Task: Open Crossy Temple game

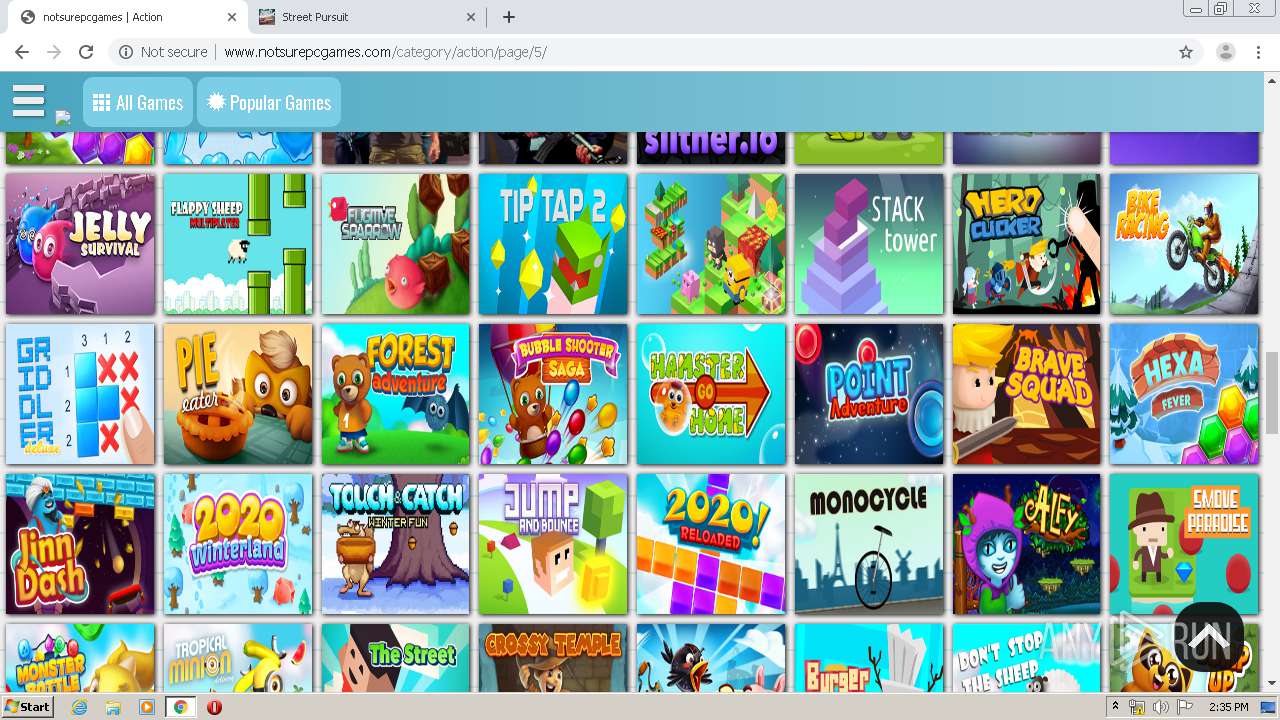Action: point(553,658)
